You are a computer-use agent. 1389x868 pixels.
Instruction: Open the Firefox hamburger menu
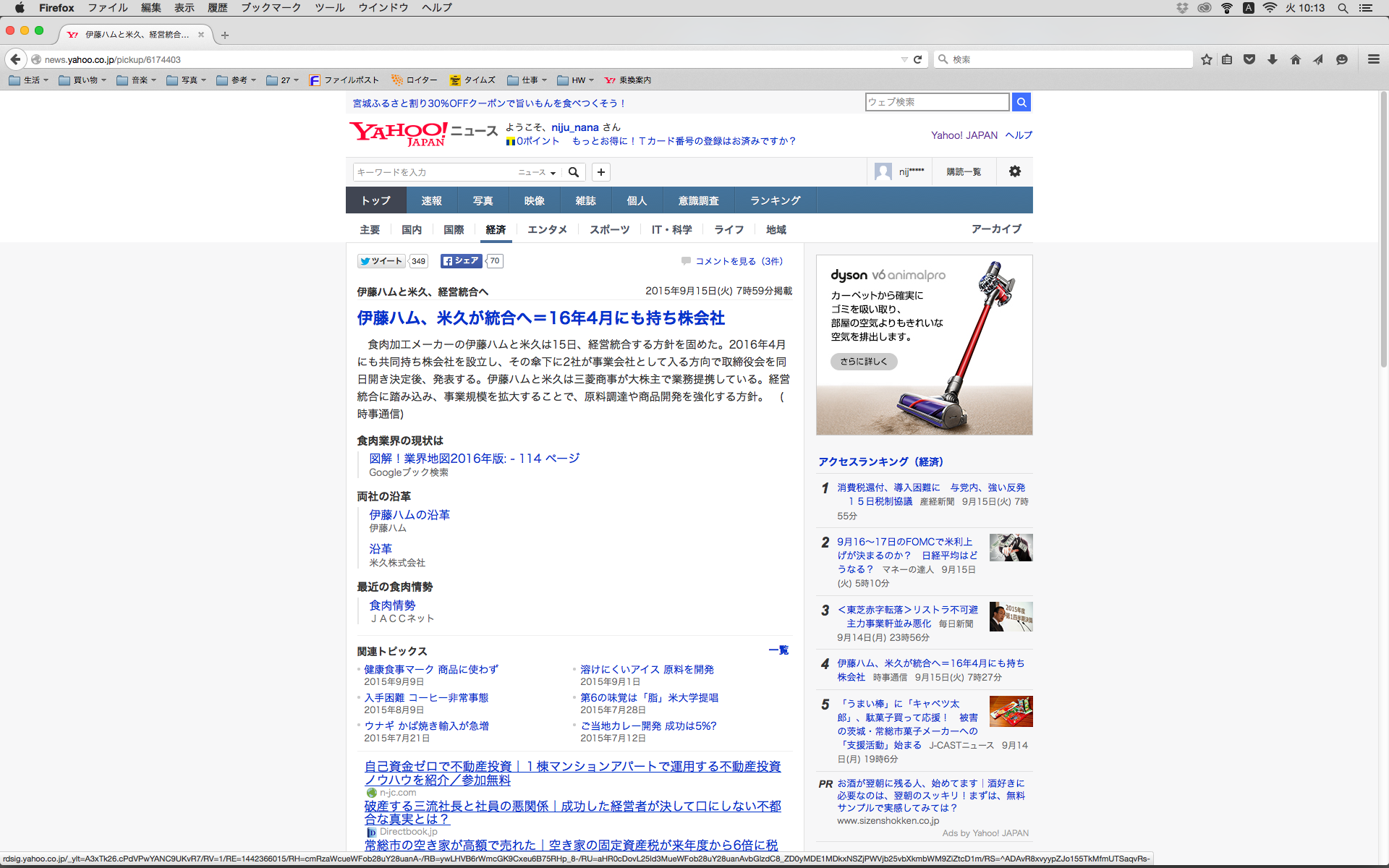point(1374,59)
